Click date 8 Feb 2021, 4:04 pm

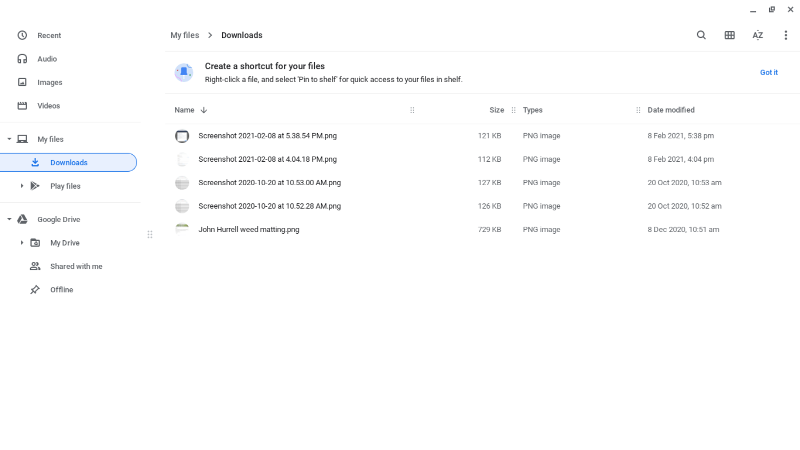[x=681, y=159]
